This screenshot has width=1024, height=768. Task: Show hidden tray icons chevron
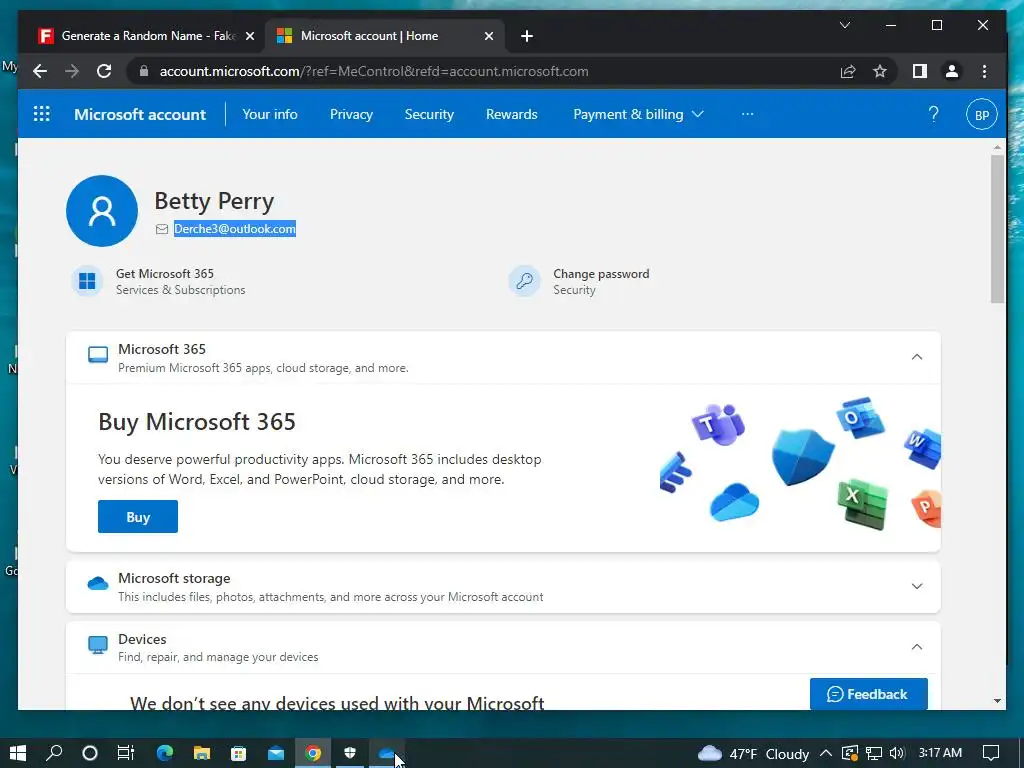pyautogui.click(x=825, y=753)
